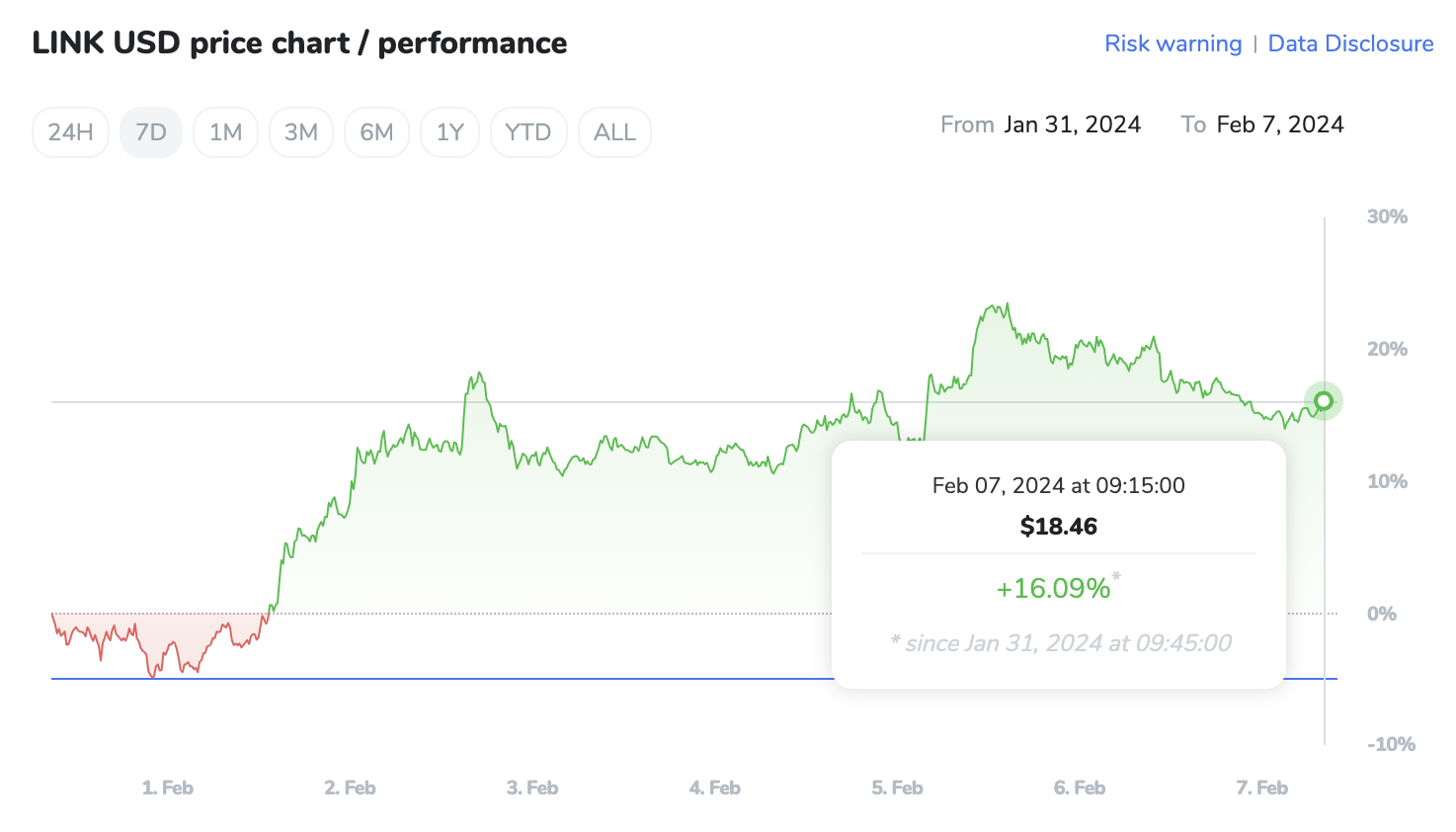Image resolution: width=1456 pixels, height=832 pixels.
Task: Click the +16.09% change value
Action: coord(1053,589)
